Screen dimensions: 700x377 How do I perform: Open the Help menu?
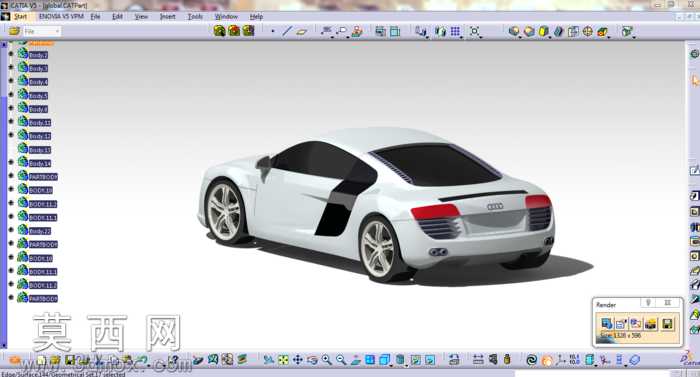pyautogui.click(x=256, y=17)
